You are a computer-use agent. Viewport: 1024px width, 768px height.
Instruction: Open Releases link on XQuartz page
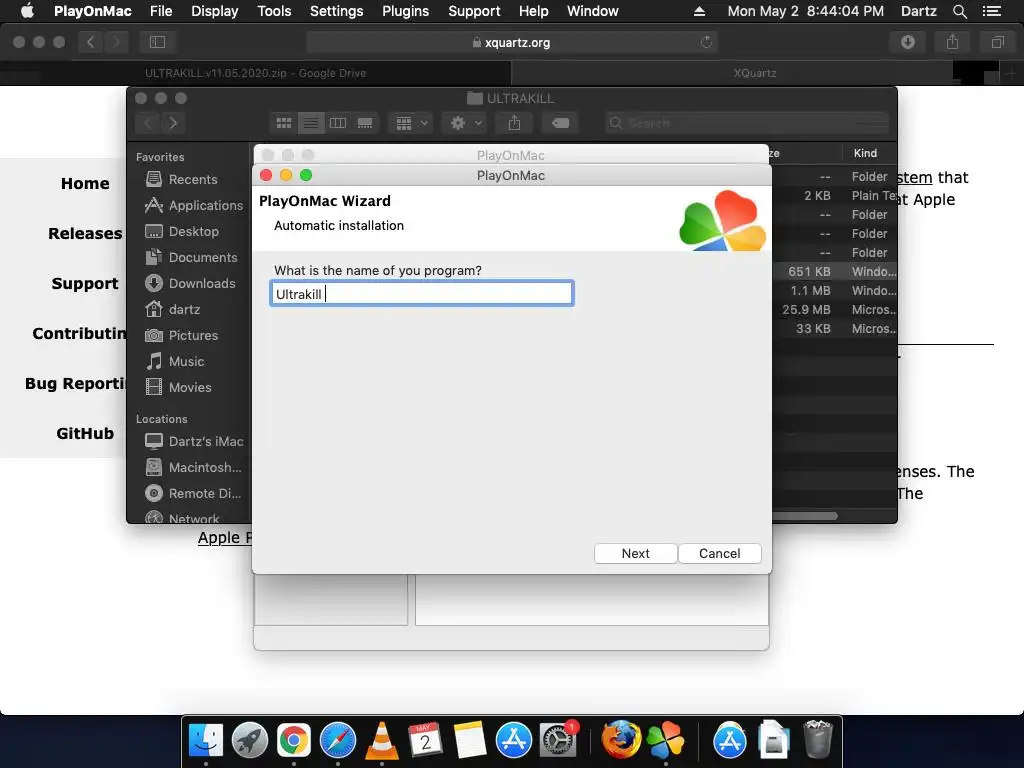click(85, 233)
